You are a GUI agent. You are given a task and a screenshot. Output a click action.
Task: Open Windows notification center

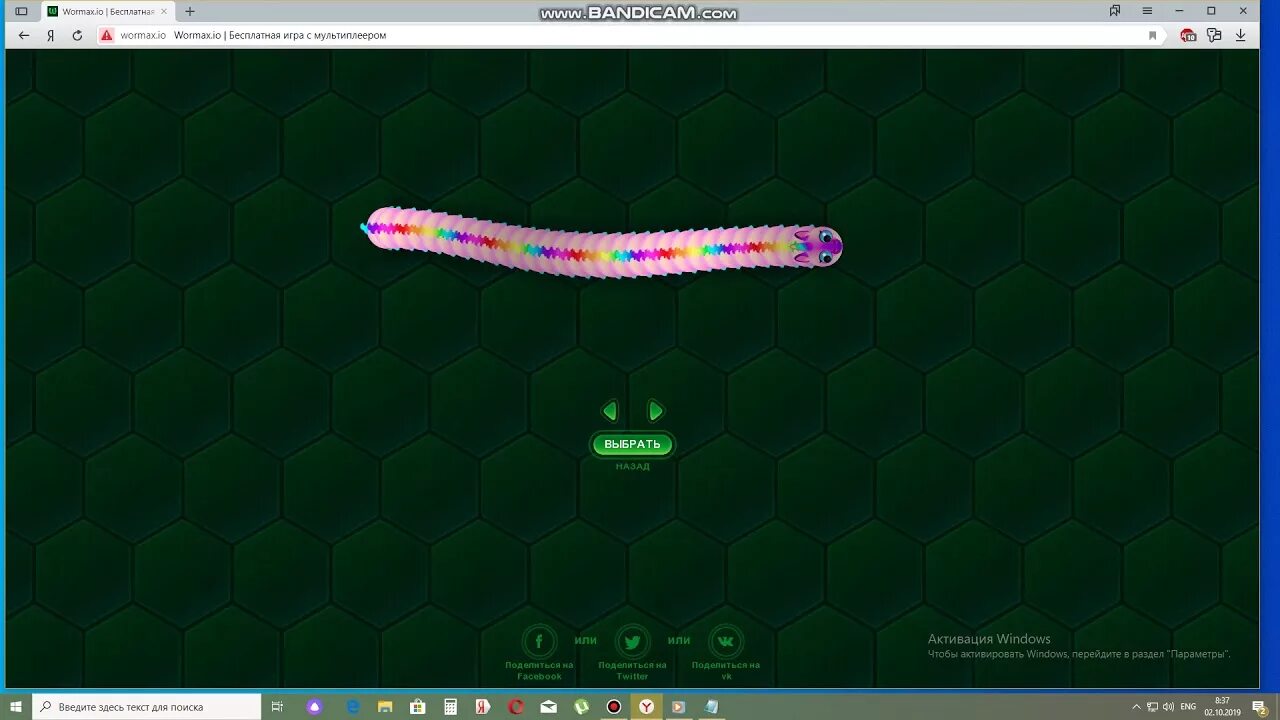pyautogui.click(x=1260, y=707)
